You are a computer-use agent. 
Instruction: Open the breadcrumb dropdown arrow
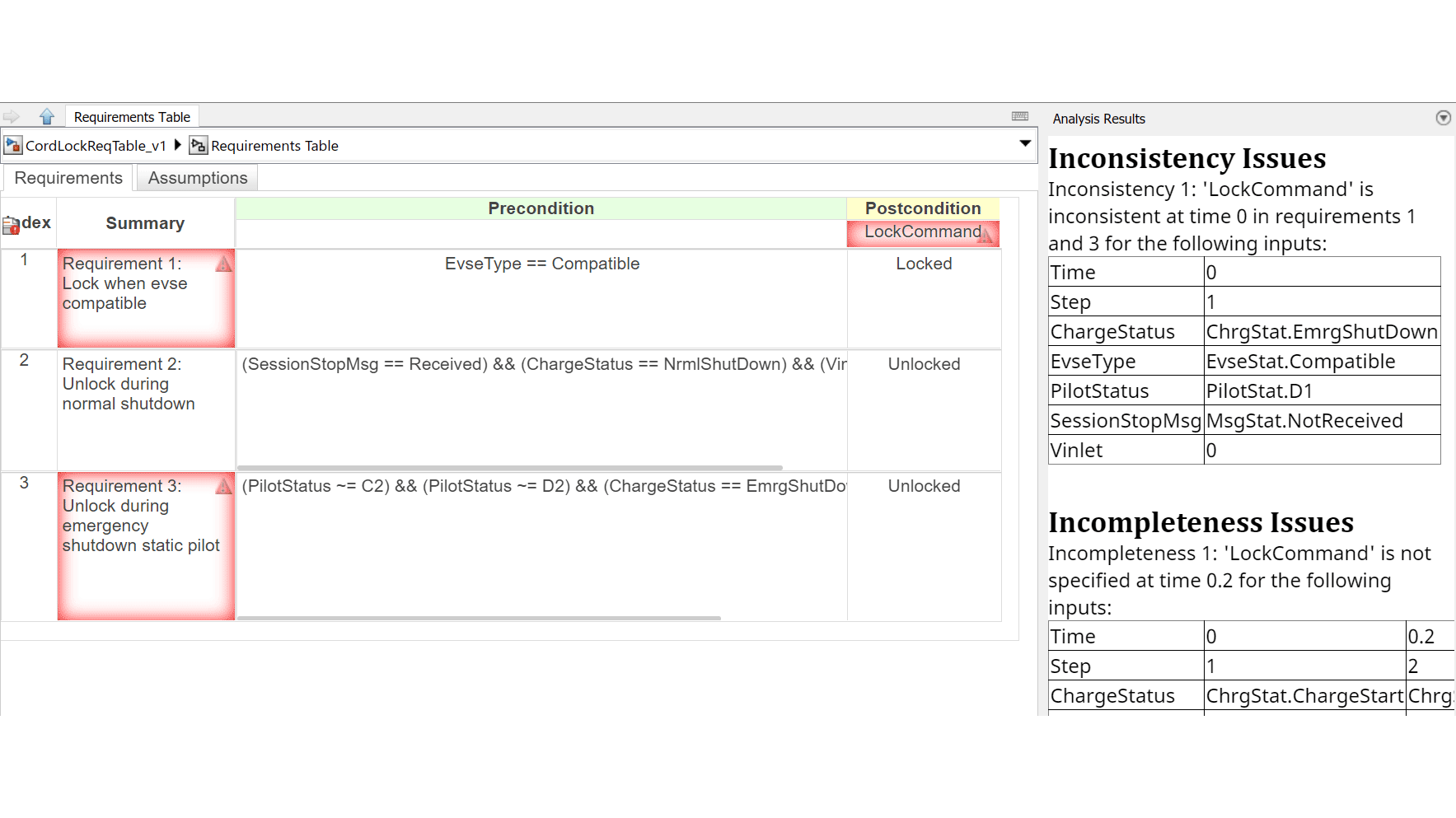(1026, 144)
